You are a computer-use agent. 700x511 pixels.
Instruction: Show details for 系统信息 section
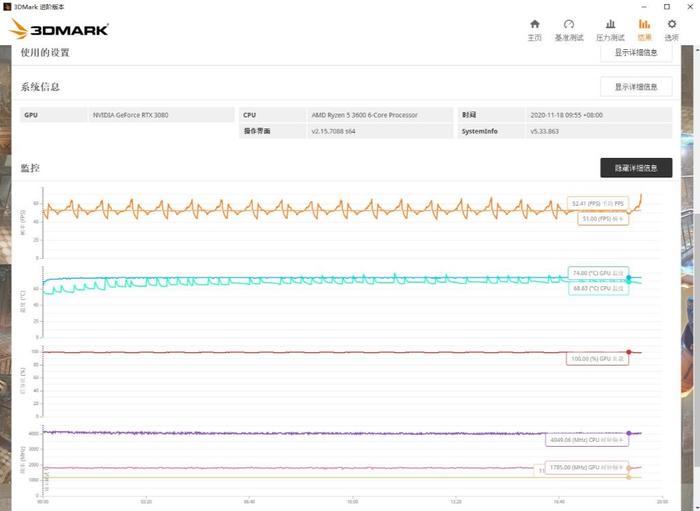point(636,87)
